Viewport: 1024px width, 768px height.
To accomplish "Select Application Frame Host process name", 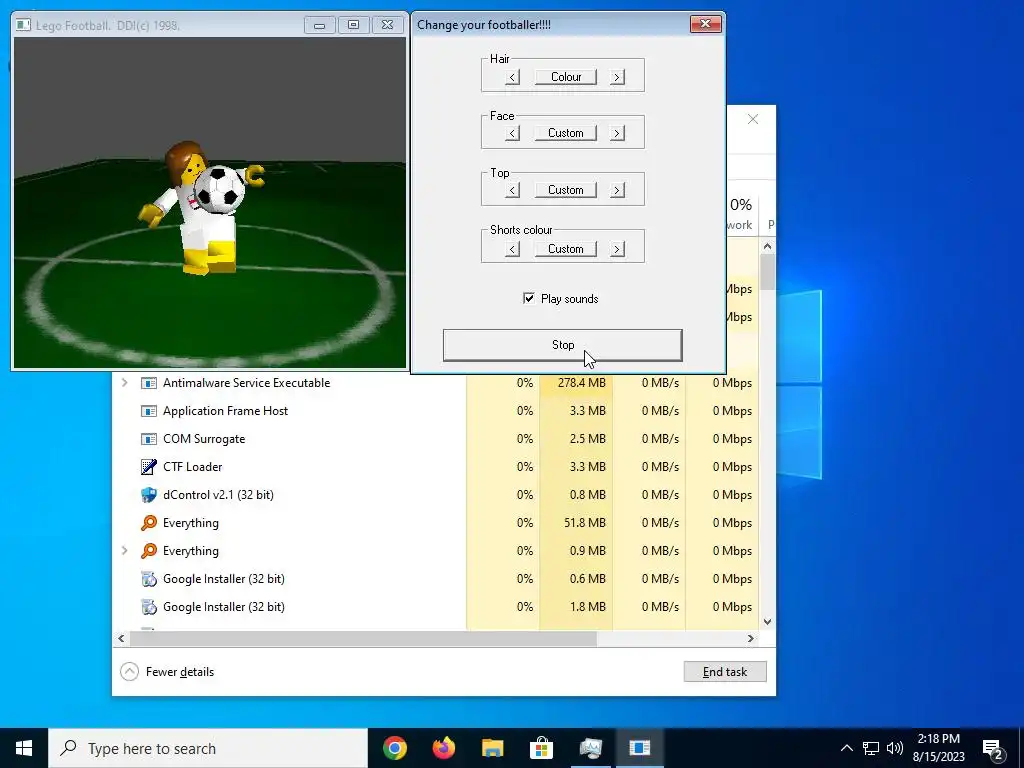I will click(x=225, y=411).
